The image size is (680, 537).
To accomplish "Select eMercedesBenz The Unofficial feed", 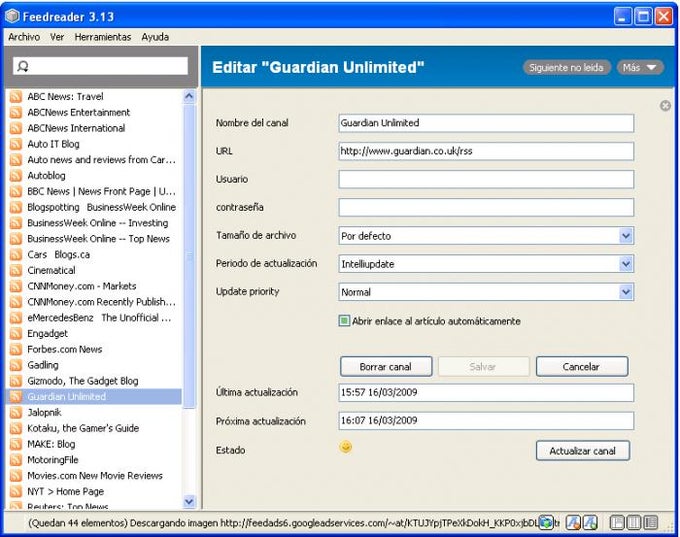I will (x=94, y=318).
